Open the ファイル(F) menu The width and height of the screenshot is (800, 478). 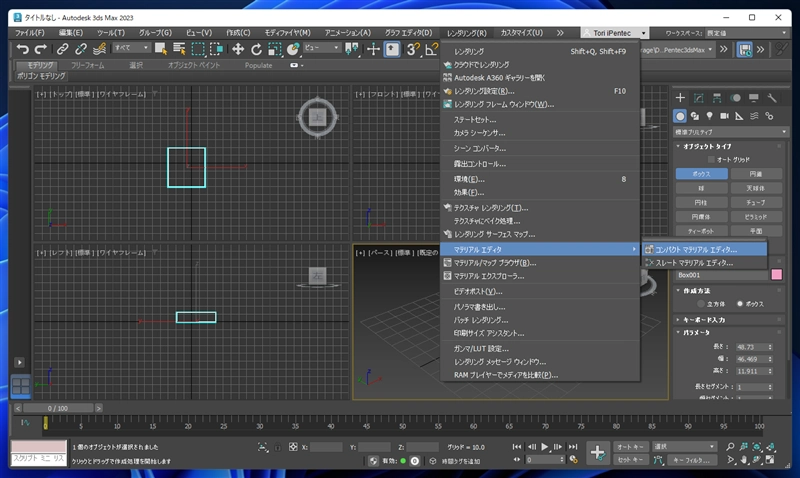[x=30, y=33]
